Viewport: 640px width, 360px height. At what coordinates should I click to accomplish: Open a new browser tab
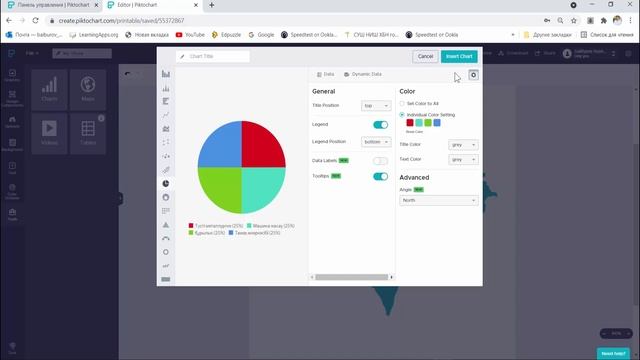[x=211, y=5]
